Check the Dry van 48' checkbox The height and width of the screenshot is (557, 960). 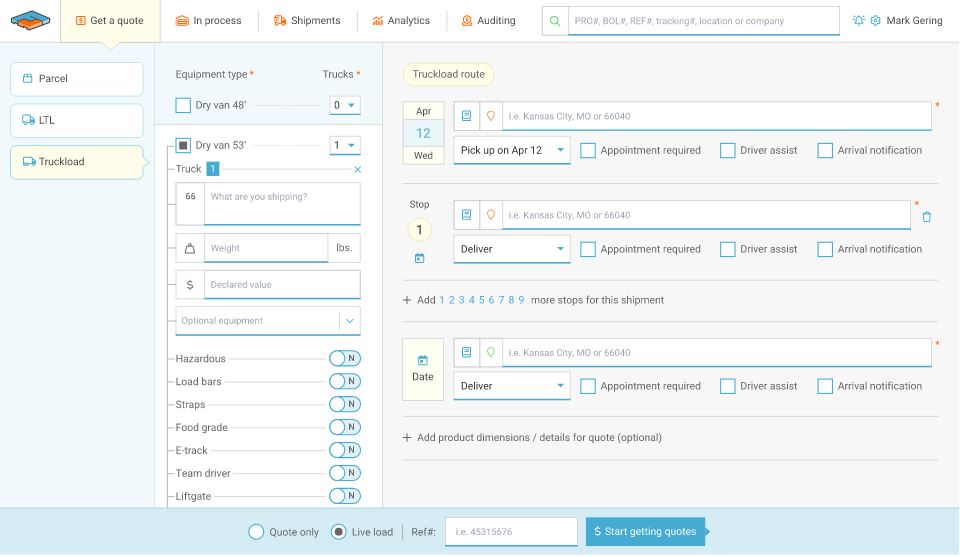tap(183, 105)
